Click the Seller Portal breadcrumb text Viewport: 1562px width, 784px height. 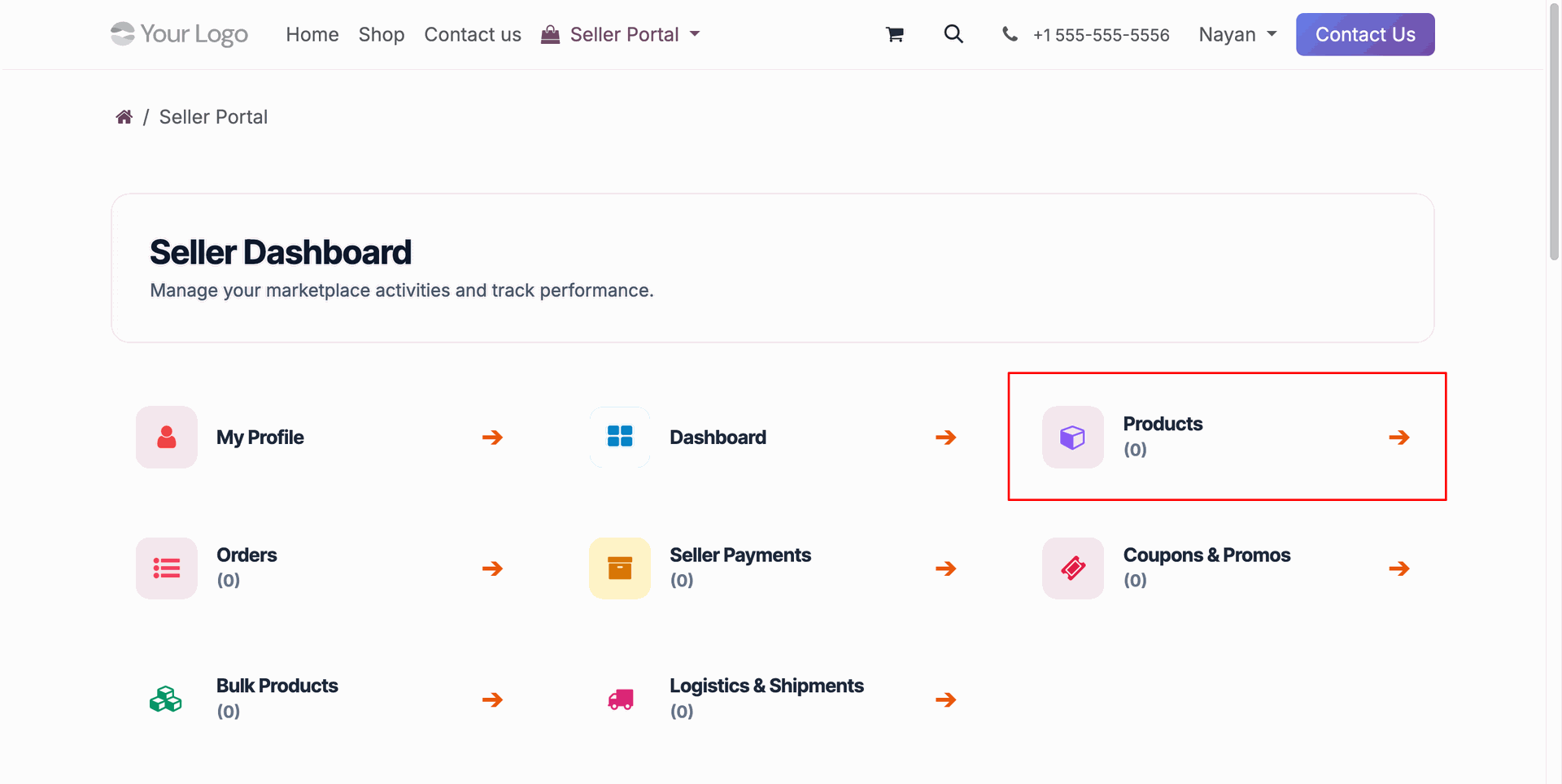click(x=213, y=117)
